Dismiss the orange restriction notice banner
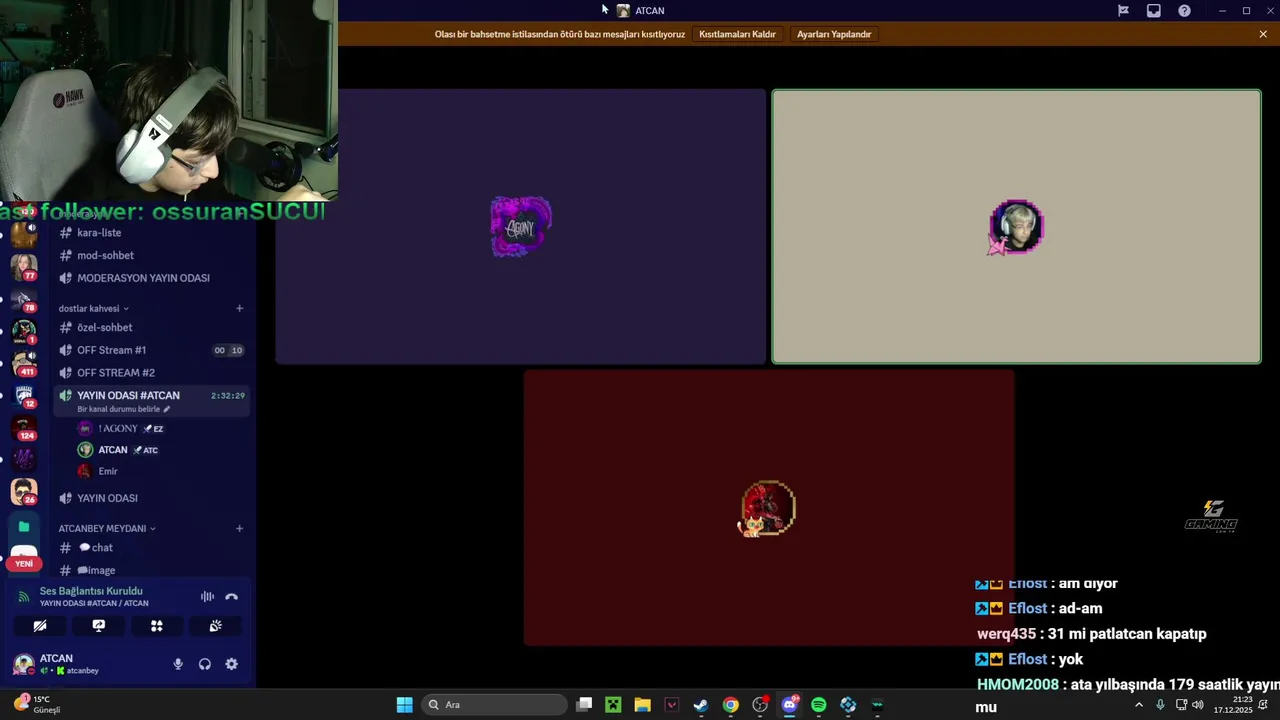This screenshot has height=720, width=1280. [x=1263, y=34]
